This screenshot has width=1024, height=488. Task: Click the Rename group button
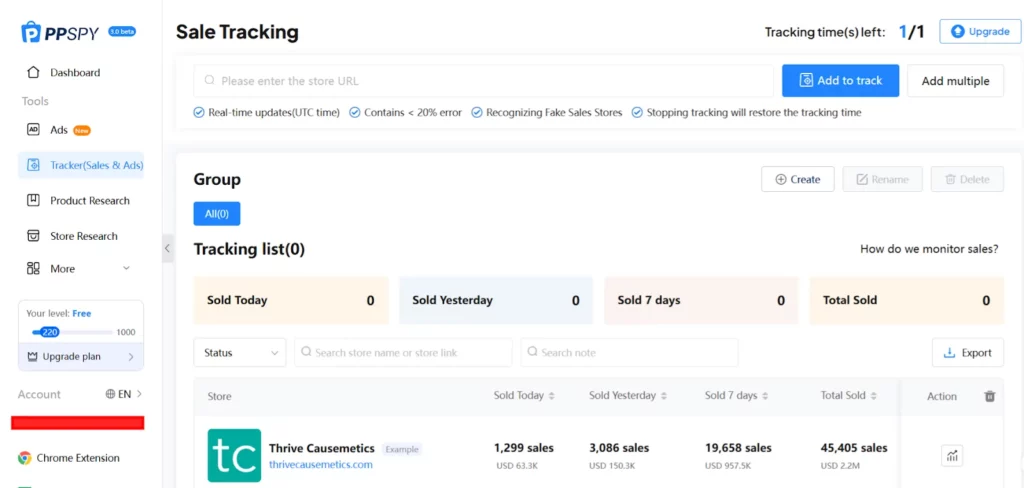click(882, 179)
